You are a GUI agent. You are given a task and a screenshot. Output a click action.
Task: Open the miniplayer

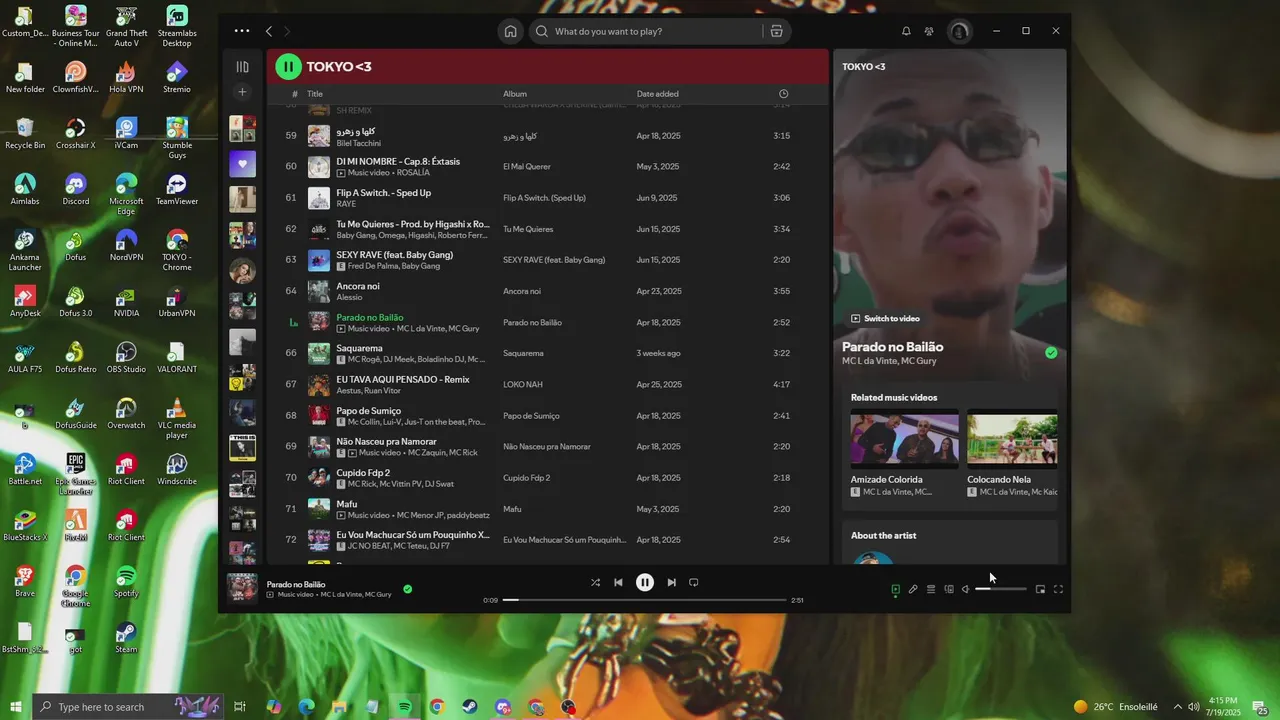pos(1040,589)
